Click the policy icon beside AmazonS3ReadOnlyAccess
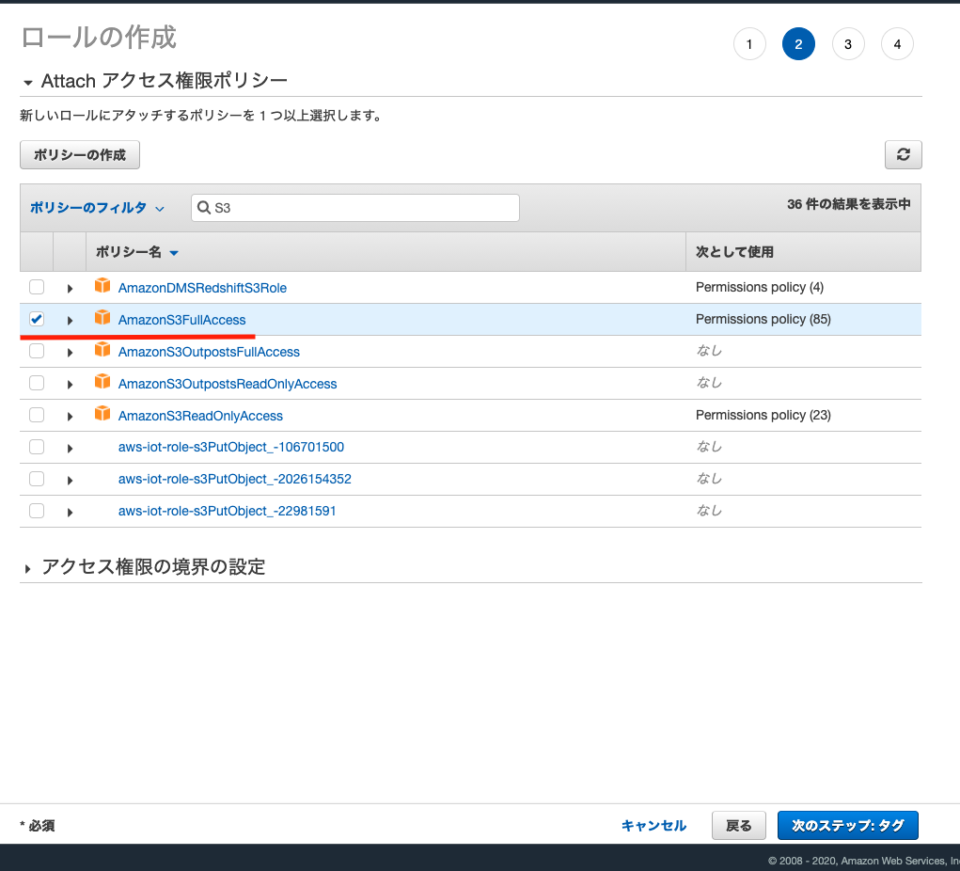The image size is (960, 871). (102, 414)
